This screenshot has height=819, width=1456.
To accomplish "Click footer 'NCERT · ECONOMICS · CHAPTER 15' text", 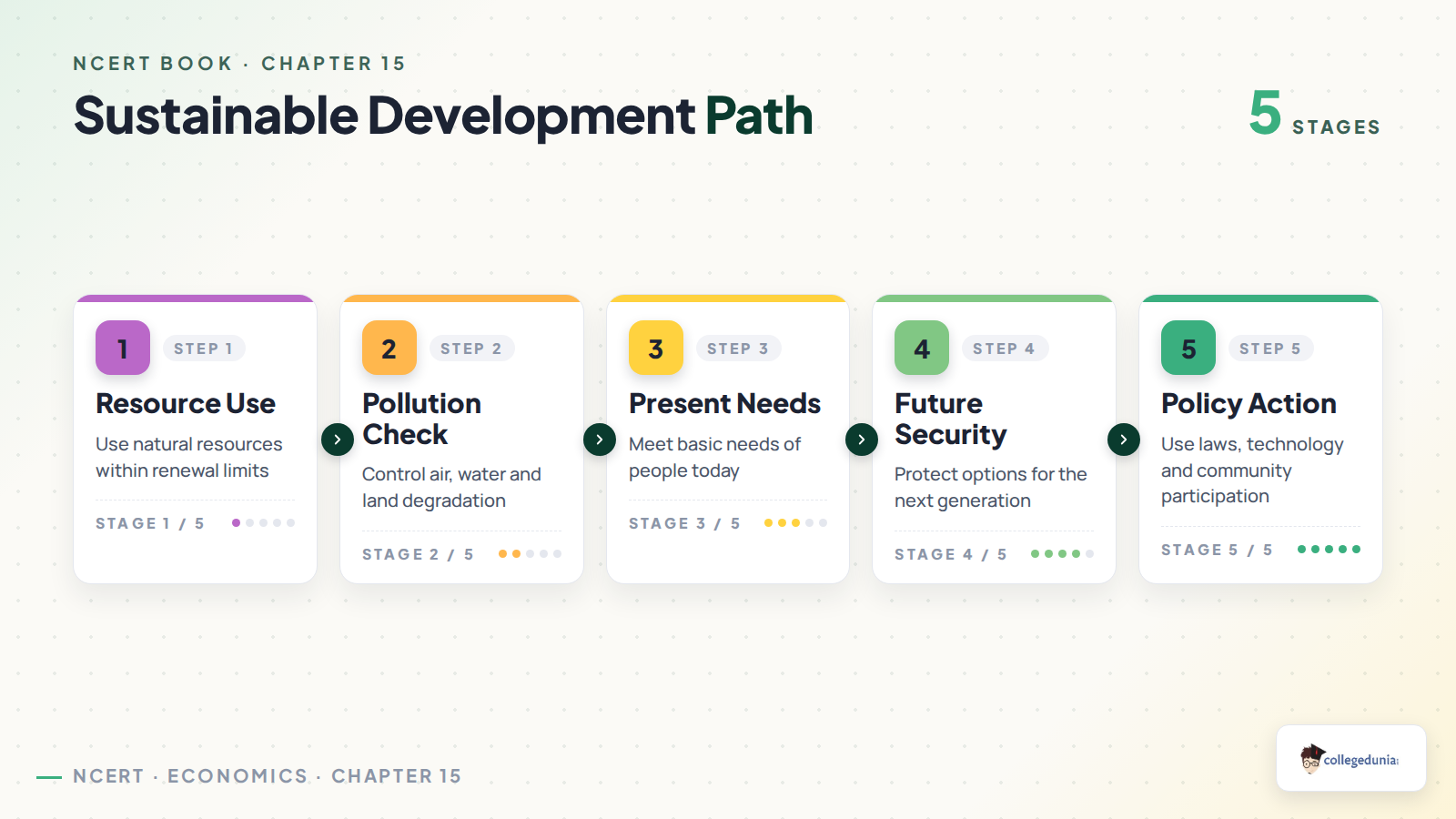I will [268, 776].
